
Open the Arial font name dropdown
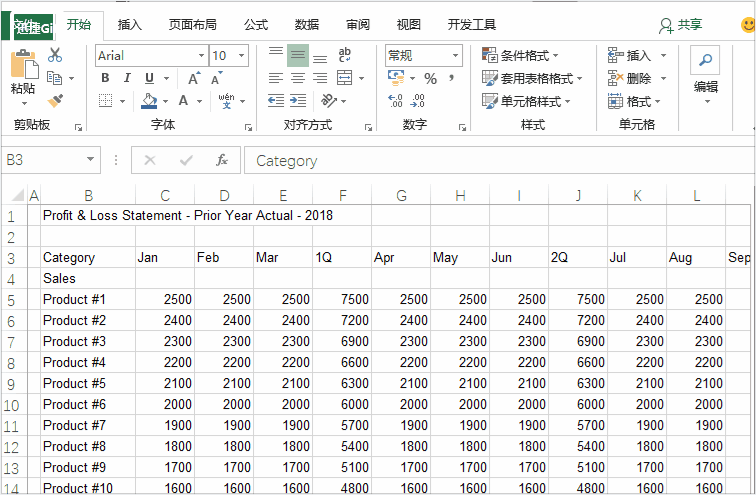tap(202, 55)
